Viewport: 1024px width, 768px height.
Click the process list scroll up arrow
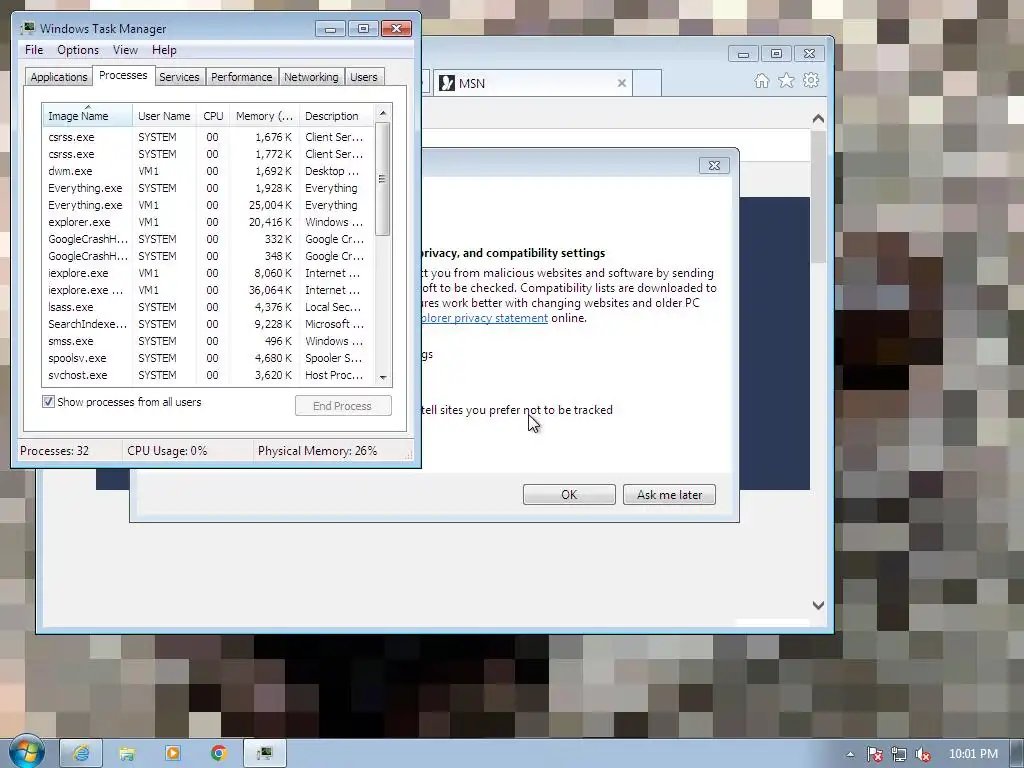[383, 113]
